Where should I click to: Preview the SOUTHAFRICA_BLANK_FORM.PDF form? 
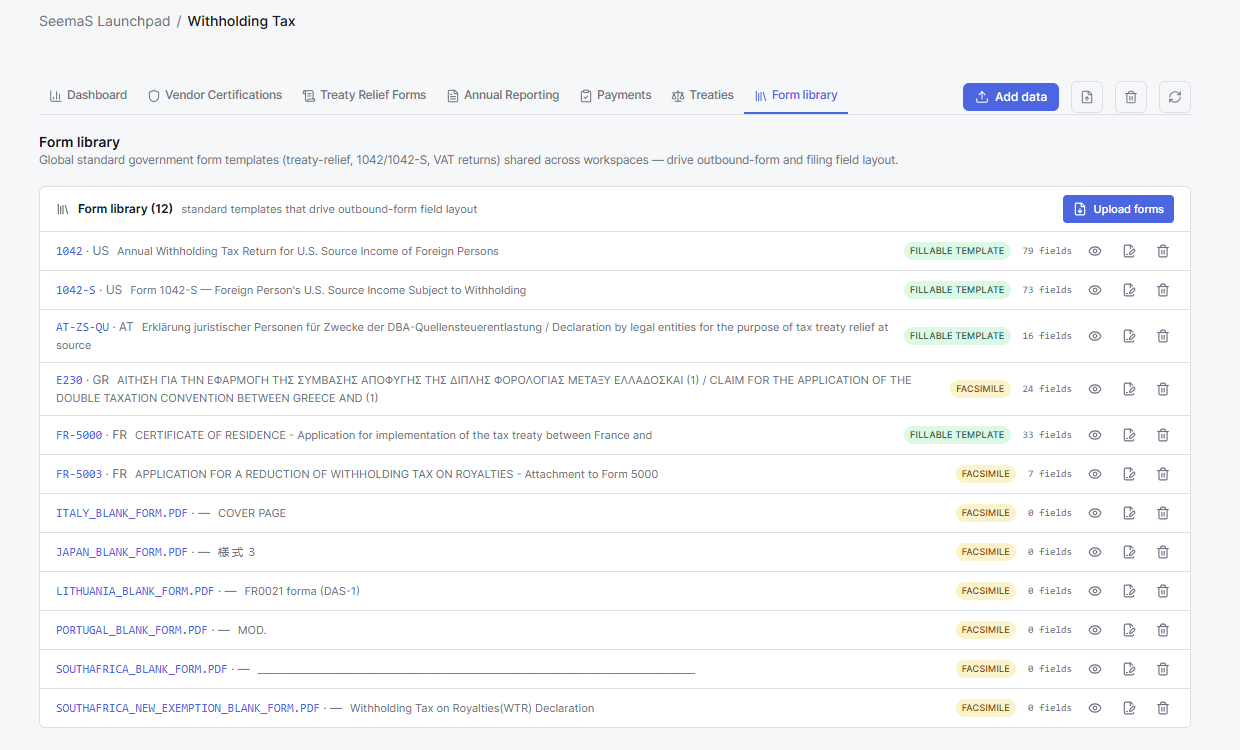click(1095, 669)
